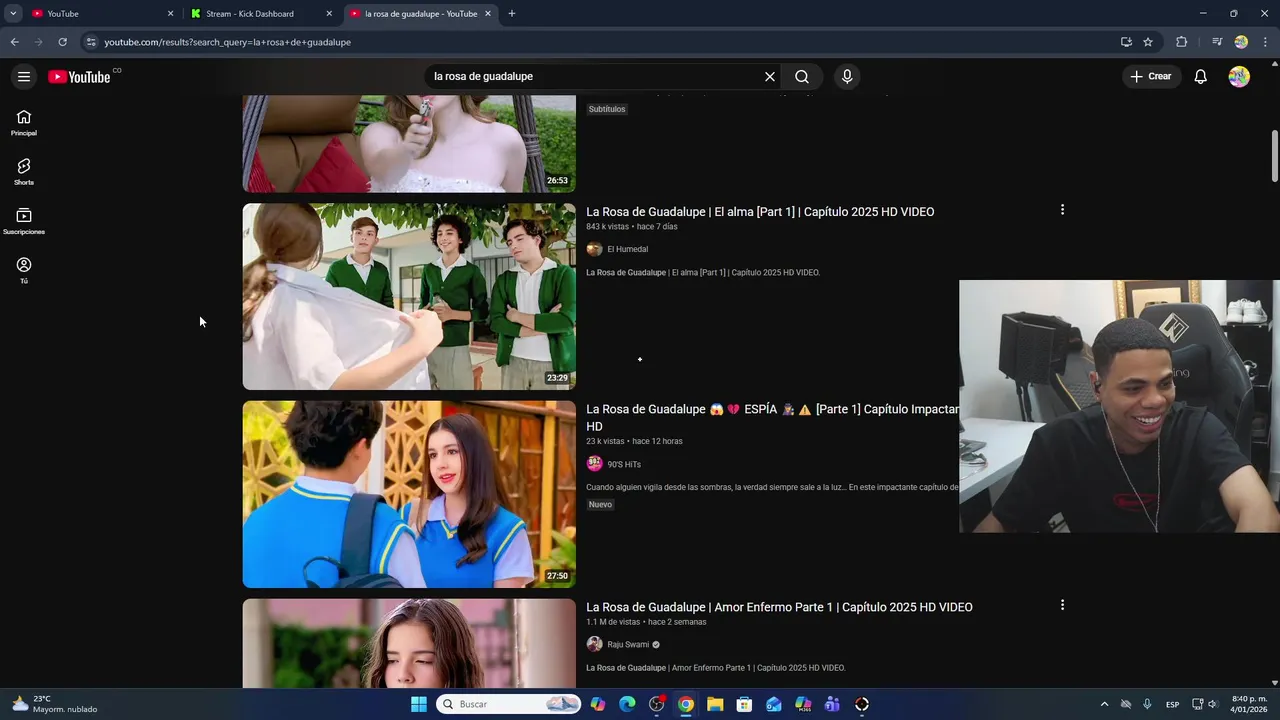
Task: Click the Subtítulos badge
Action: [607, 109]
